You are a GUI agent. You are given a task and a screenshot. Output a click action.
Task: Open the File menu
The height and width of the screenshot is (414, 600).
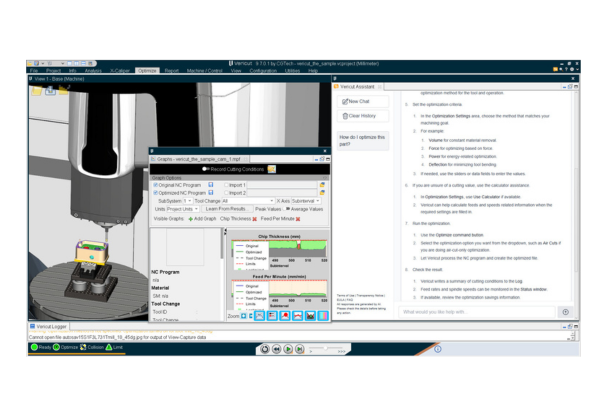(34, 71)
